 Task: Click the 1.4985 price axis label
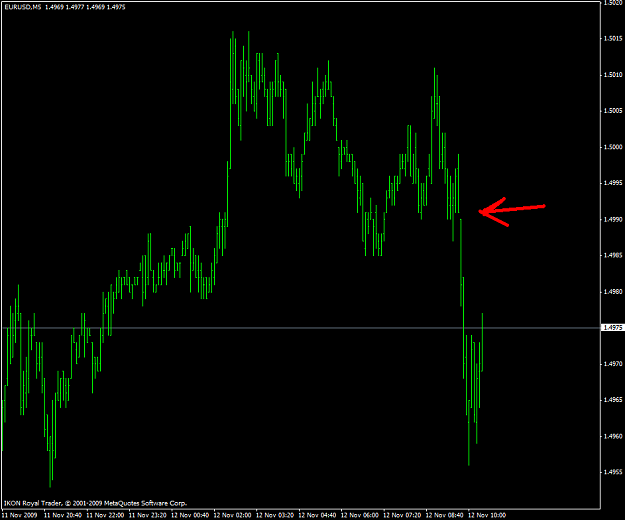point(613,255)
